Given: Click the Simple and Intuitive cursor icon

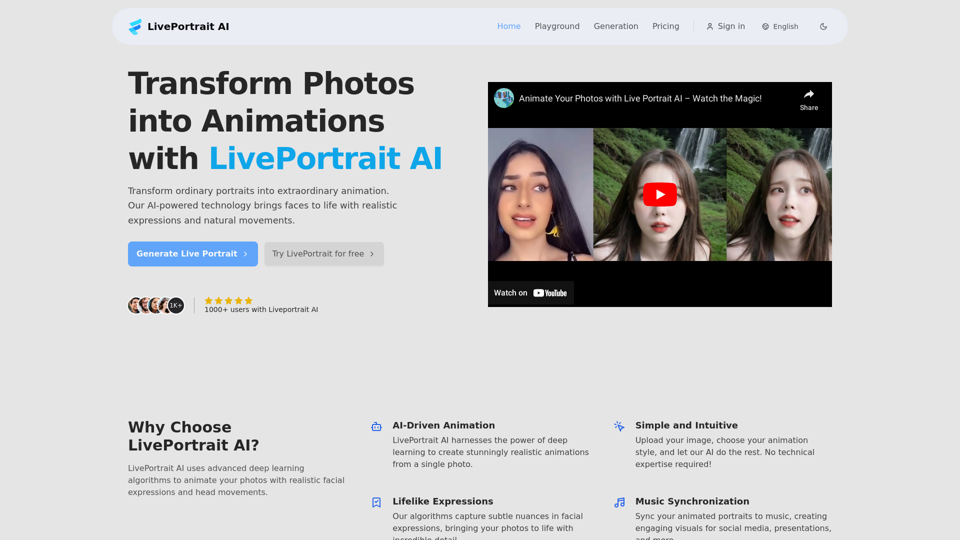Looking at the screenshot, I should coord(619,426).
